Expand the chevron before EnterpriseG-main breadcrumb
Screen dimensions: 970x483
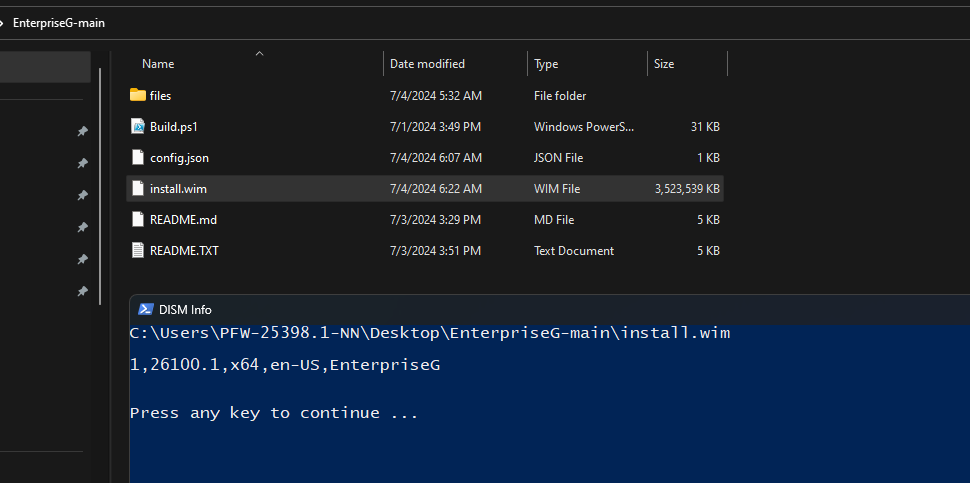point(3,23)
